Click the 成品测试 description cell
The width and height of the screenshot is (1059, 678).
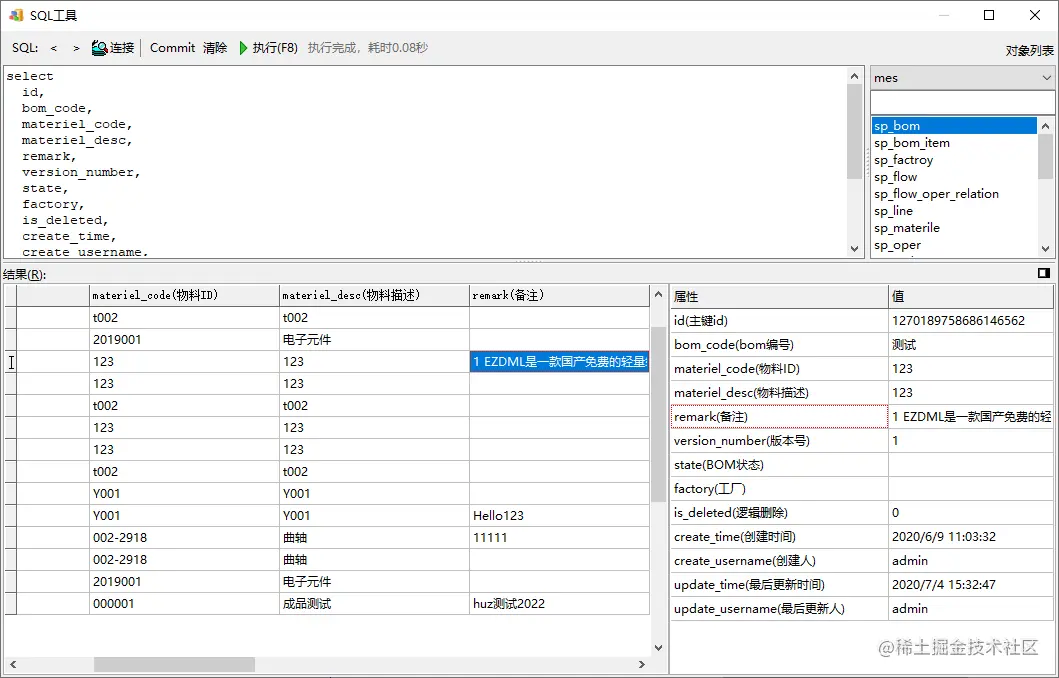(x=374, y=604)
